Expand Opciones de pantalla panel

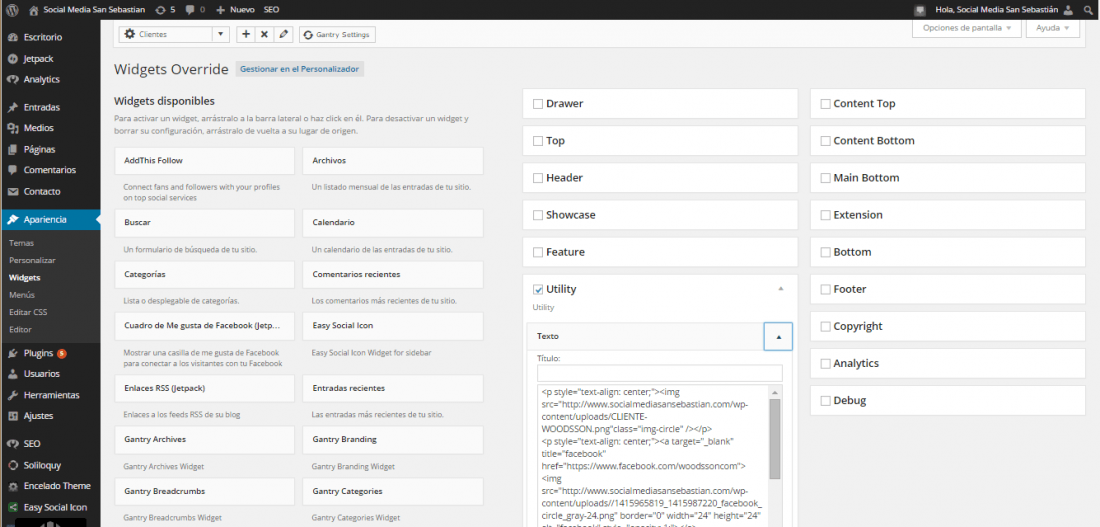[966, 28]
